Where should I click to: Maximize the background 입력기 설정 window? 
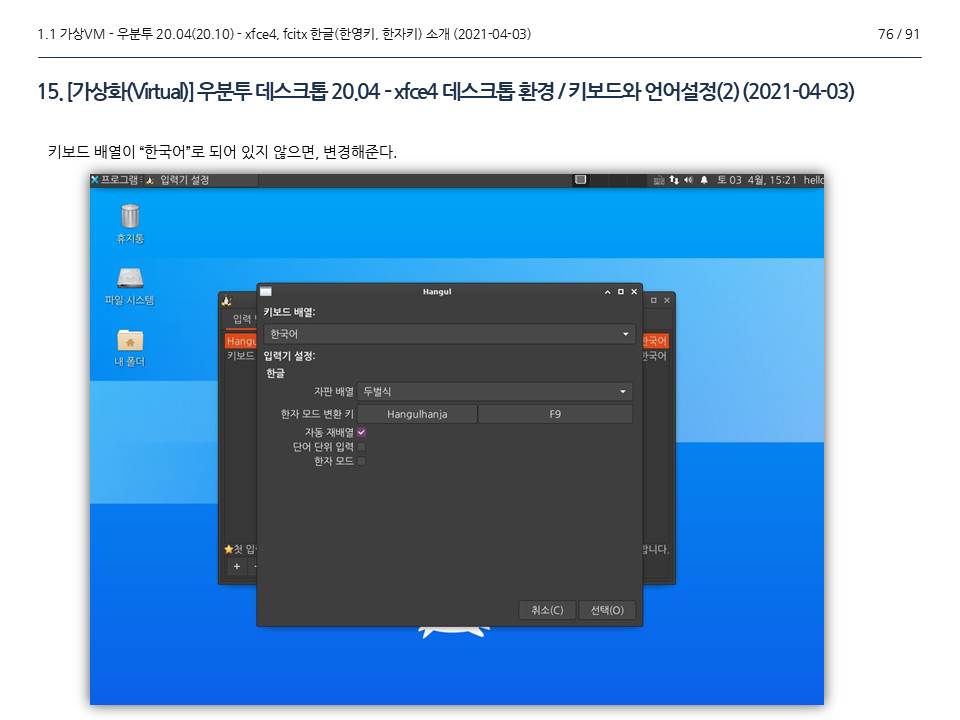pyautogui.click(x=654, y=300)
